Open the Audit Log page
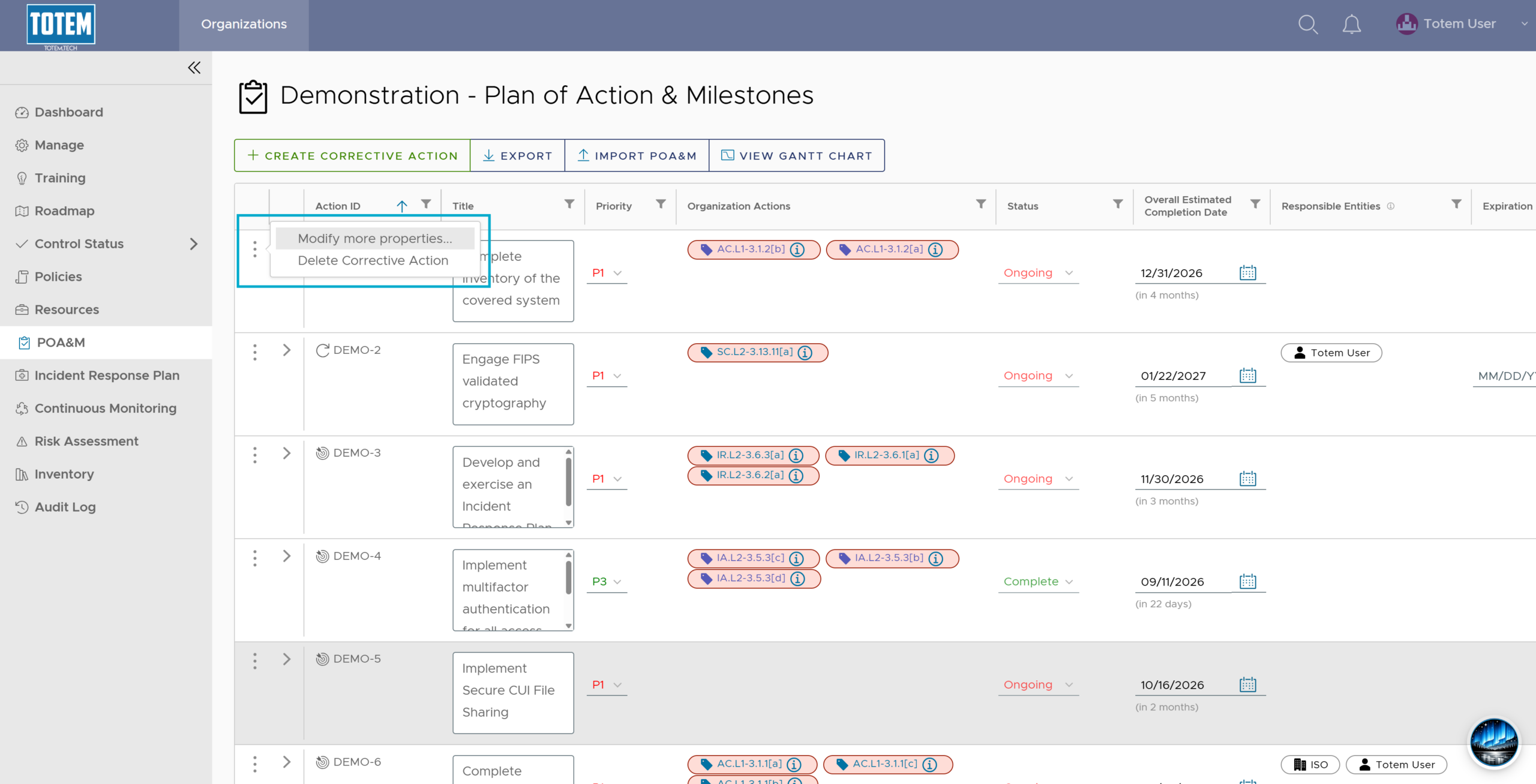The width and height of the screenshot is (1536, 784). pos(65,507)
